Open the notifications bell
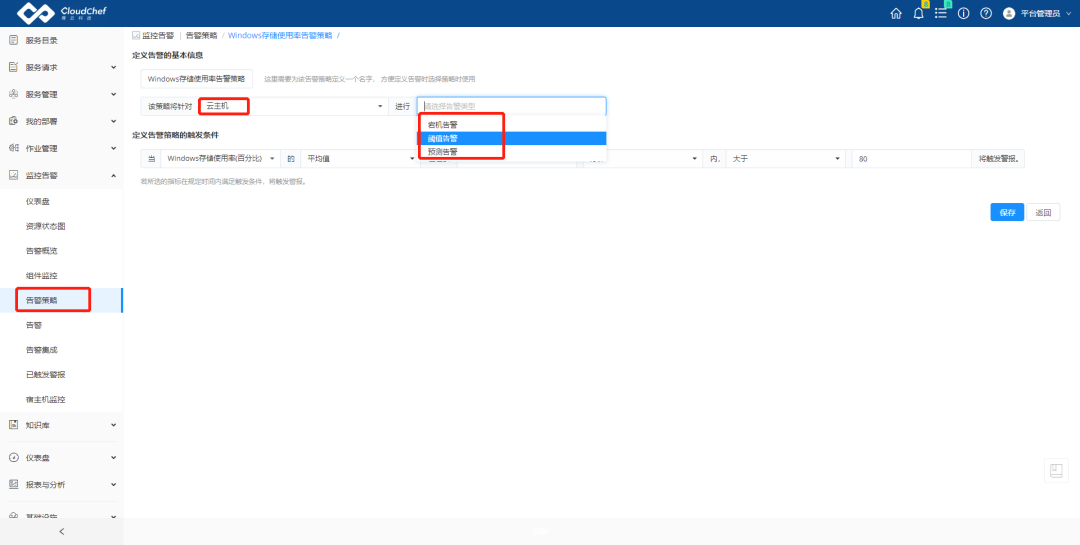This screenshot has height=545, width=1080. [918, 13]
